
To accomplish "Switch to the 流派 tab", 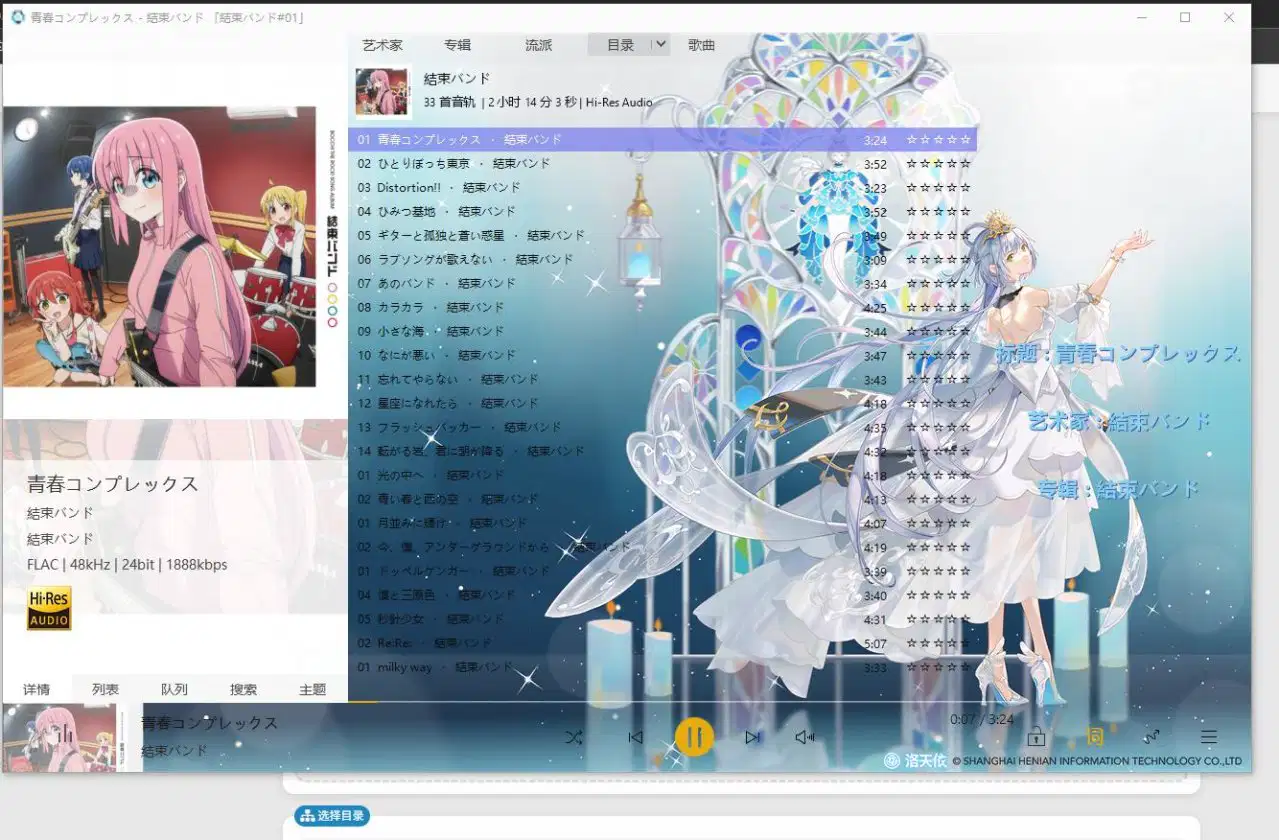I will pos(539,45).
